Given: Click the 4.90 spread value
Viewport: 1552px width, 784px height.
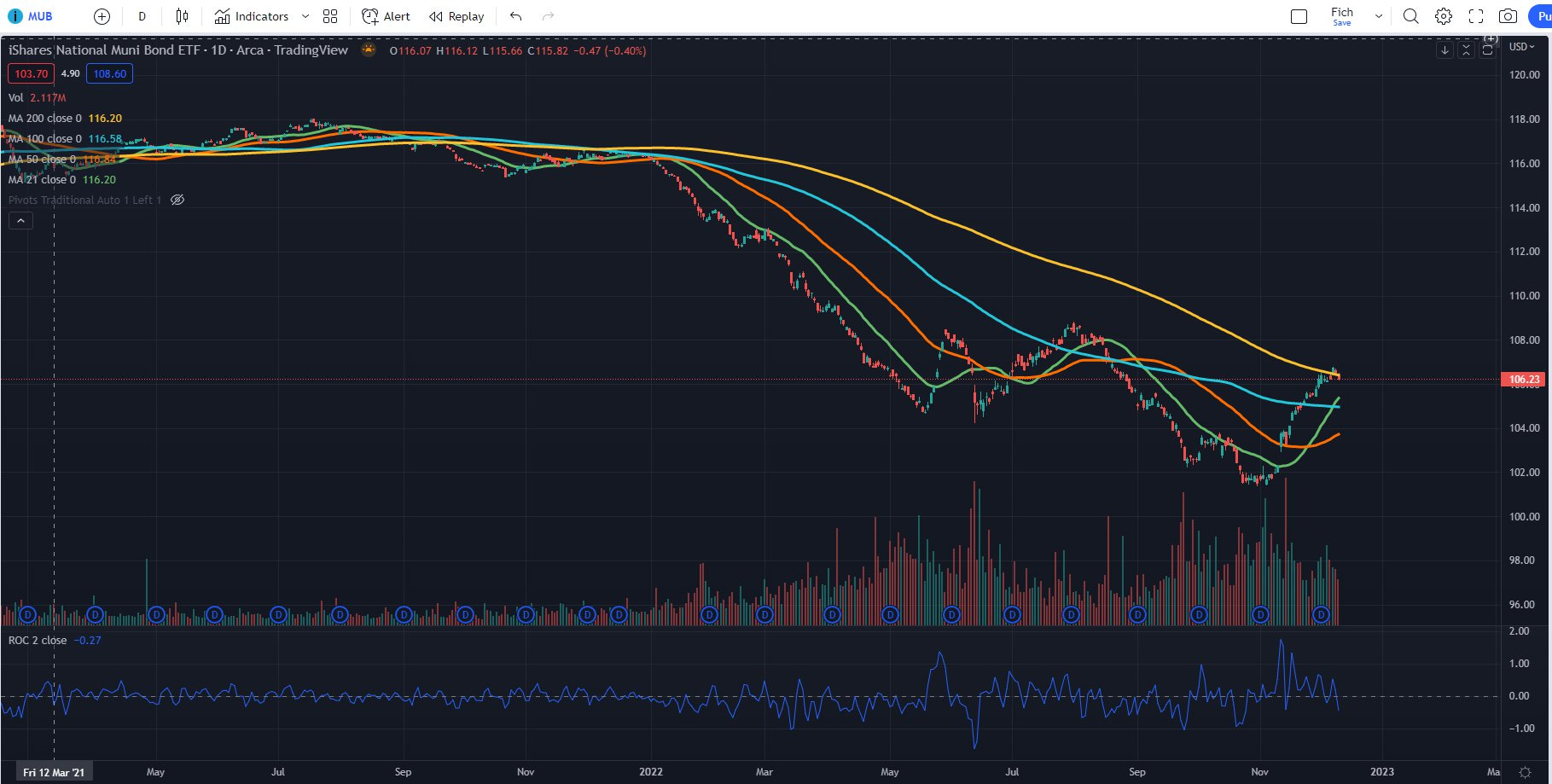Looking at the screenshot, I should [71, 74].
